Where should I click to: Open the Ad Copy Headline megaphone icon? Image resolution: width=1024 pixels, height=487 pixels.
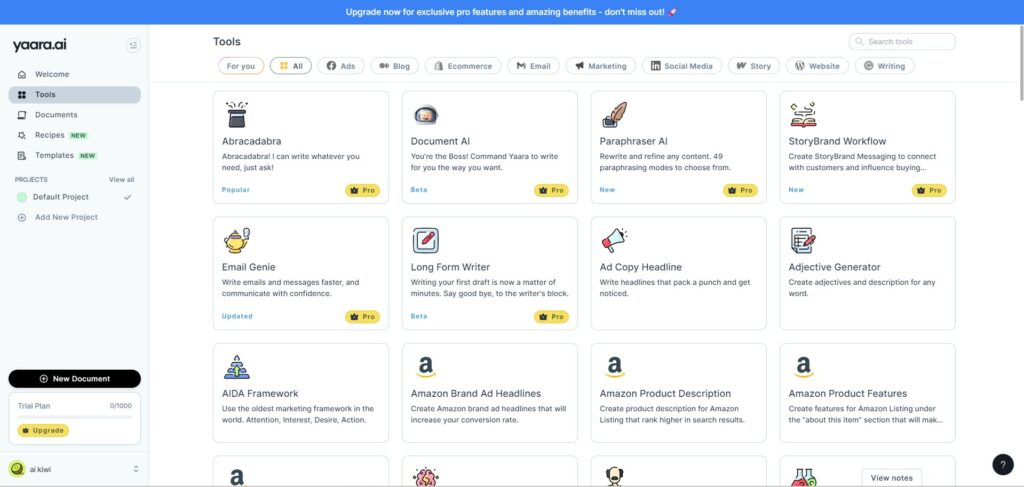click(x=614, y=240)
